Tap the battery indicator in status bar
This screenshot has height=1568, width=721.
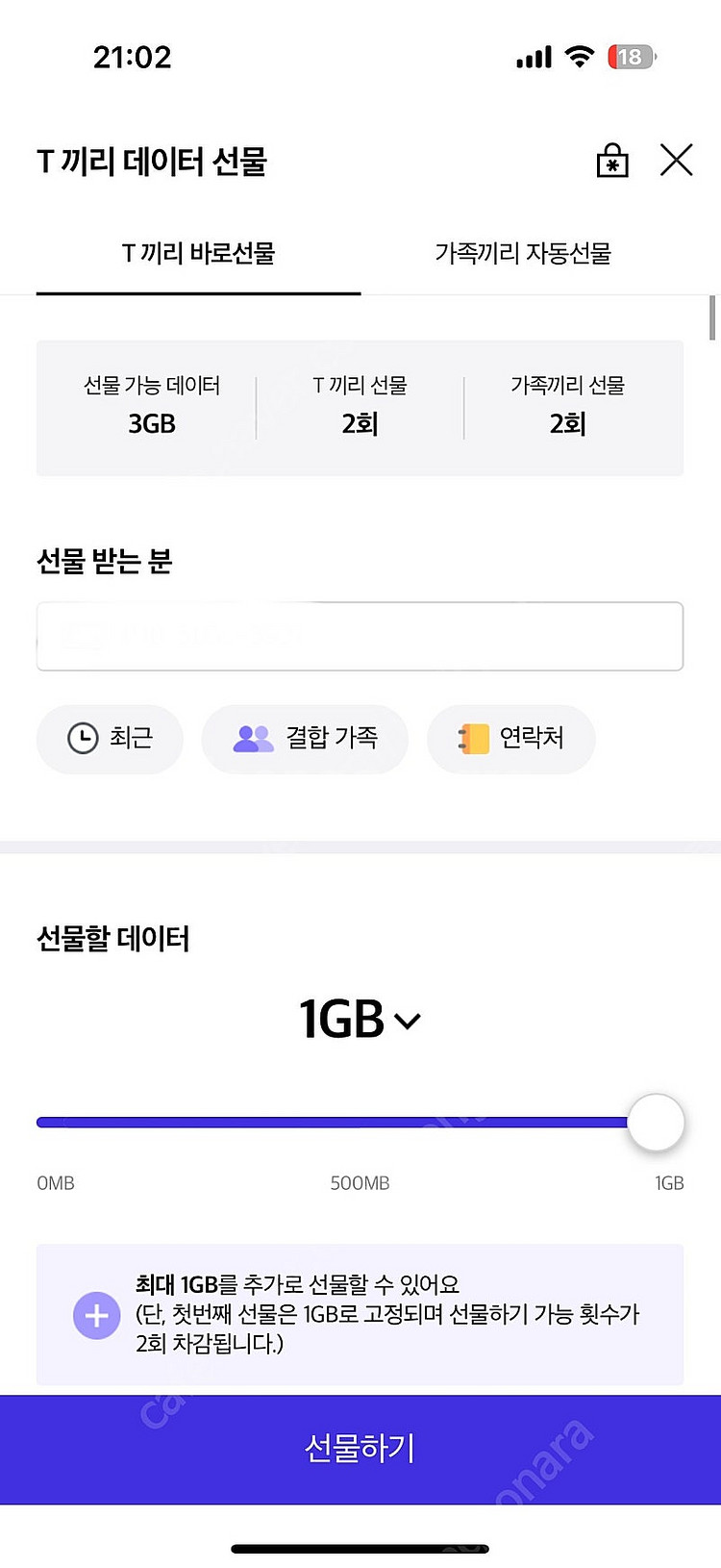[631, 57]
